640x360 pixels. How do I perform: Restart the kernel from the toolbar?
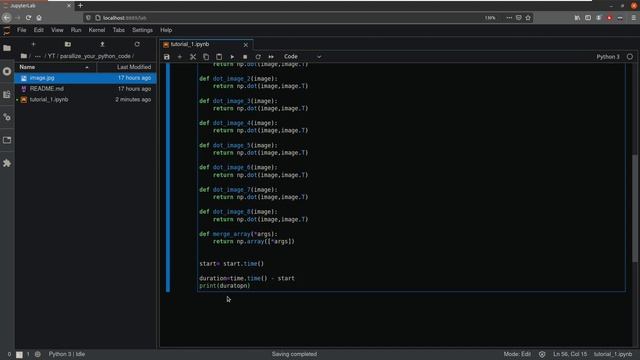[x=258, y=57]
